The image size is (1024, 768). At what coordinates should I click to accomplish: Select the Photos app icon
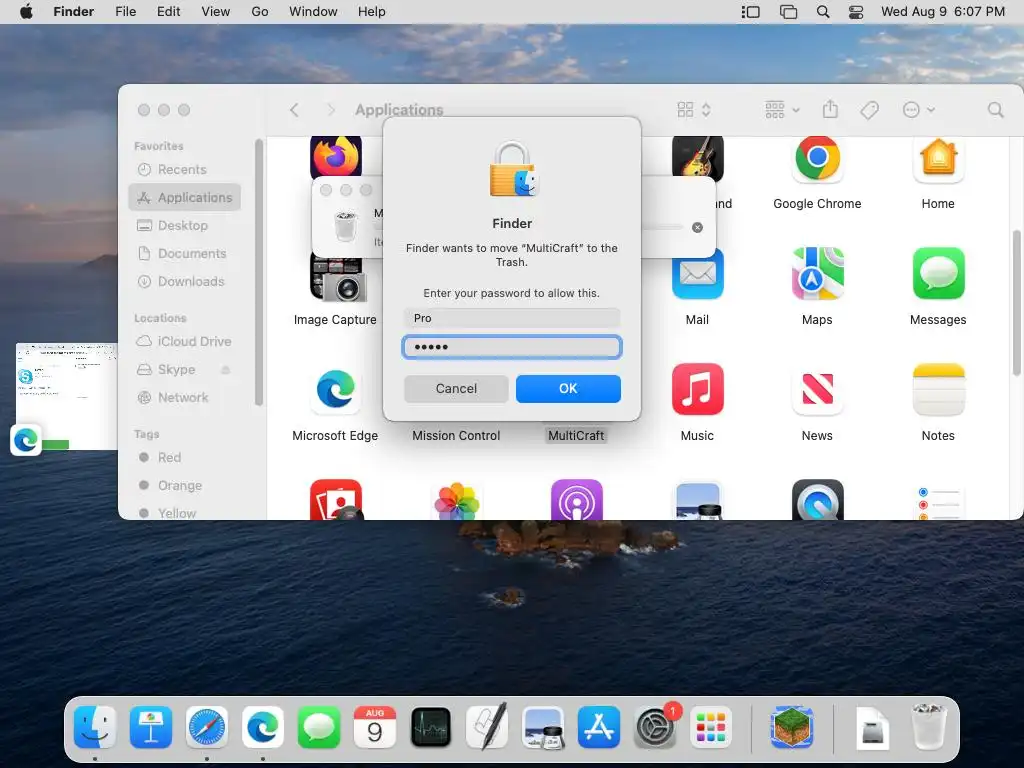[456, 501]
